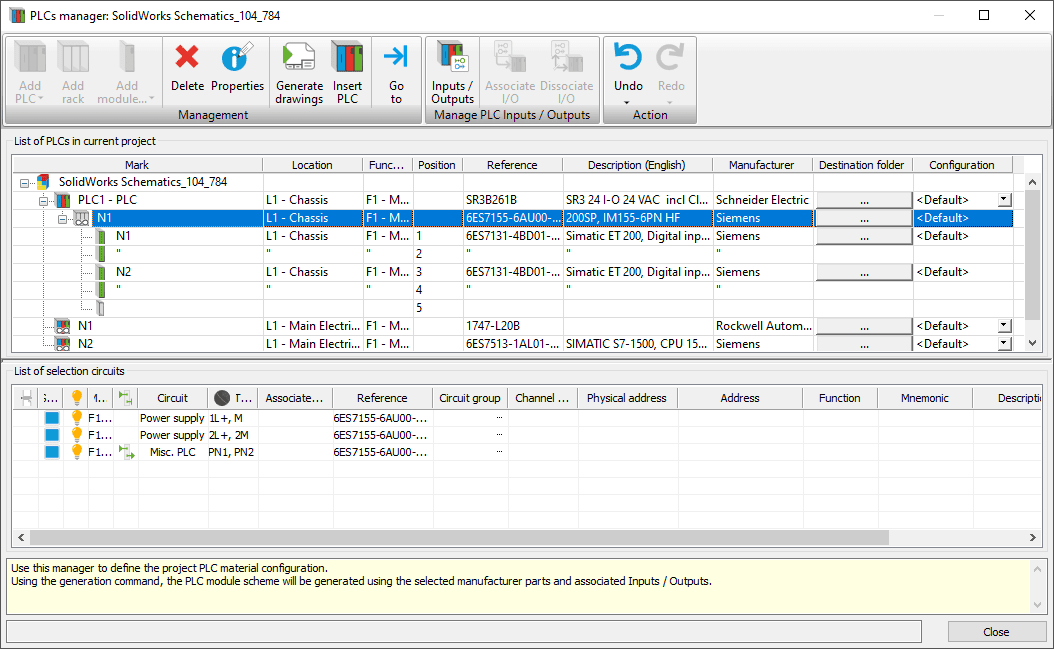Click the blue square in Misc. PLC row
Image resolution: width=1054 pixels, height=649 pixels.
pos(52,452)
